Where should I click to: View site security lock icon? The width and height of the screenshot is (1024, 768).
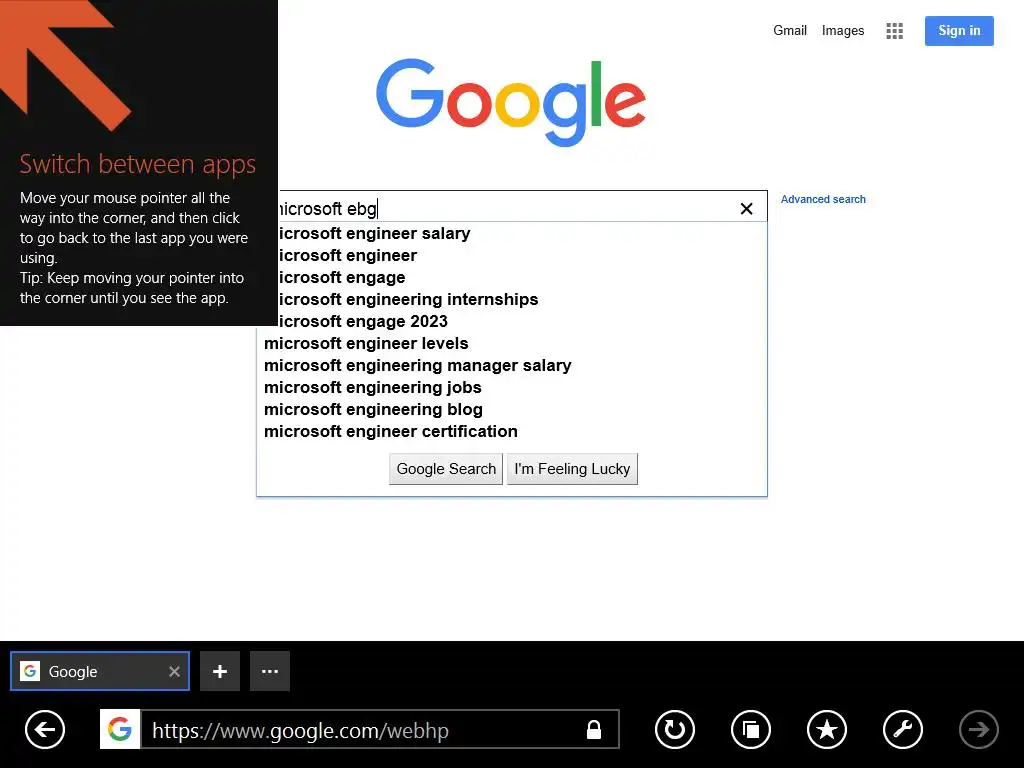click(594, 729)
